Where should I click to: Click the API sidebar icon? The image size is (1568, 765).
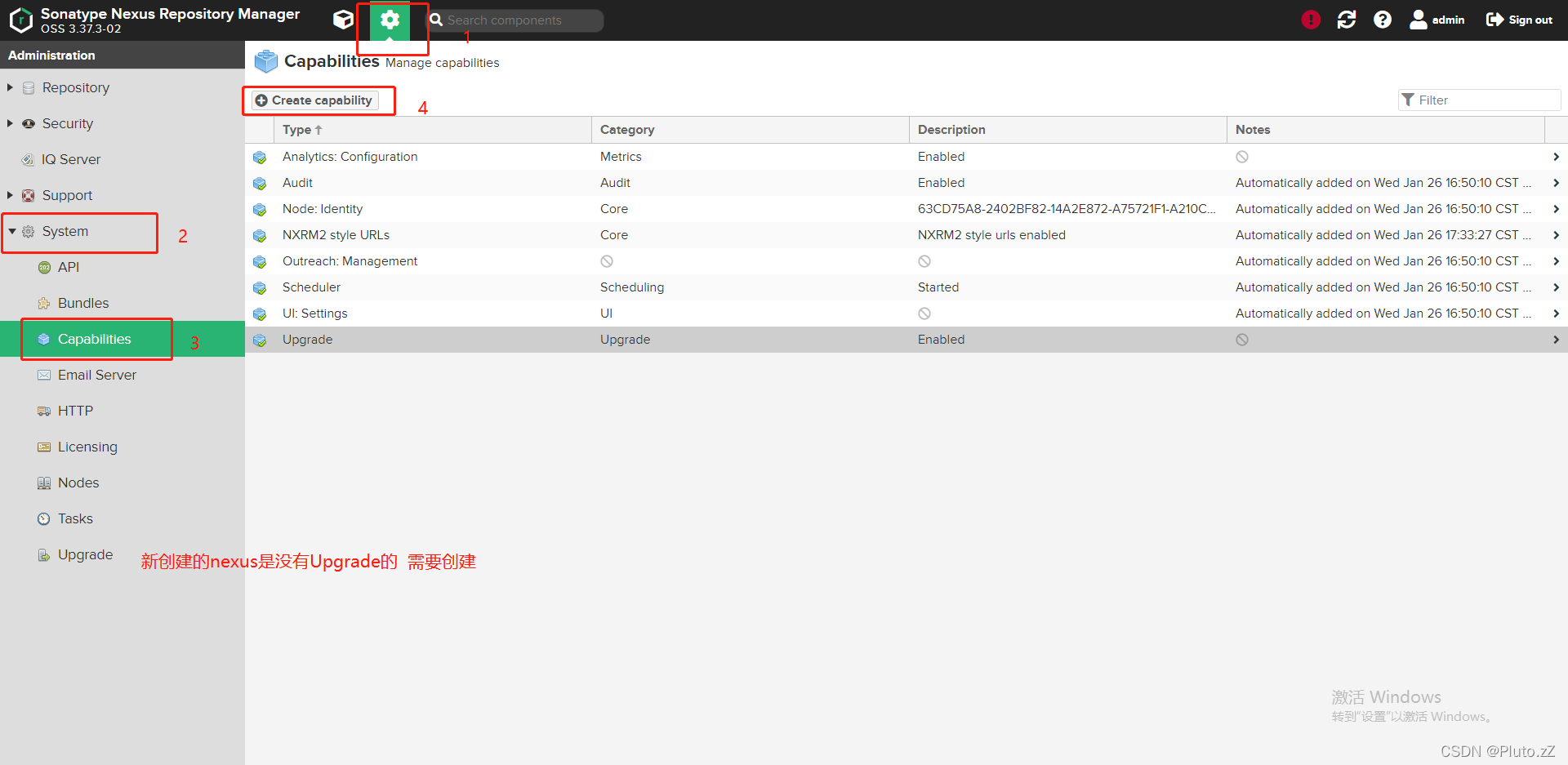[44, 267]
